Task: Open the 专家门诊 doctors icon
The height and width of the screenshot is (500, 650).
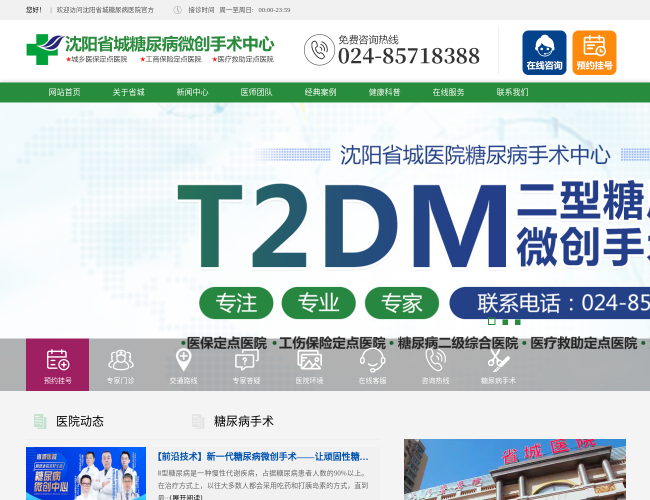Action: pos(121,359)
